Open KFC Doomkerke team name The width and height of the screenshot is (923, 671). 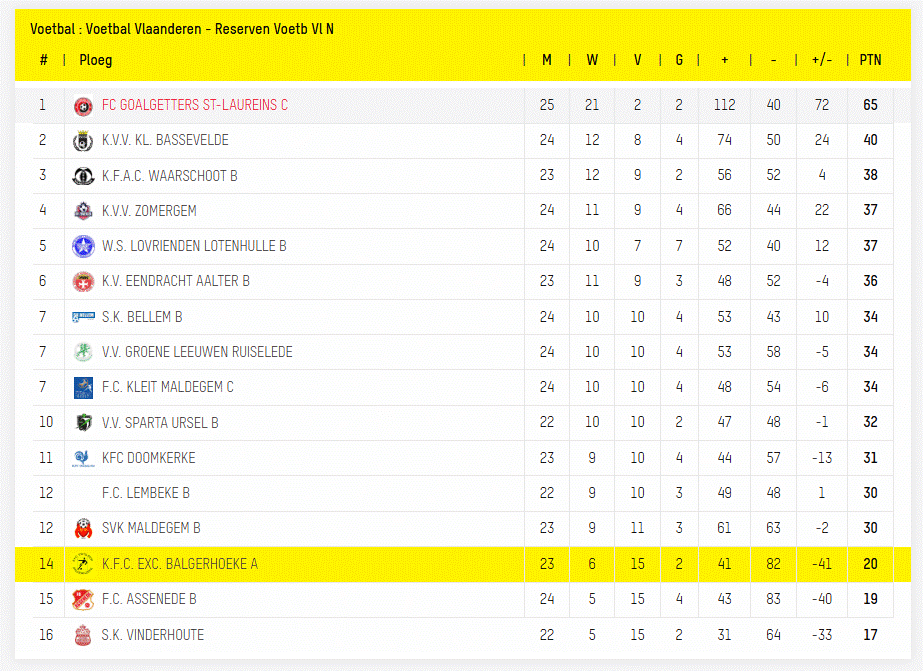[x=148, y=458]
